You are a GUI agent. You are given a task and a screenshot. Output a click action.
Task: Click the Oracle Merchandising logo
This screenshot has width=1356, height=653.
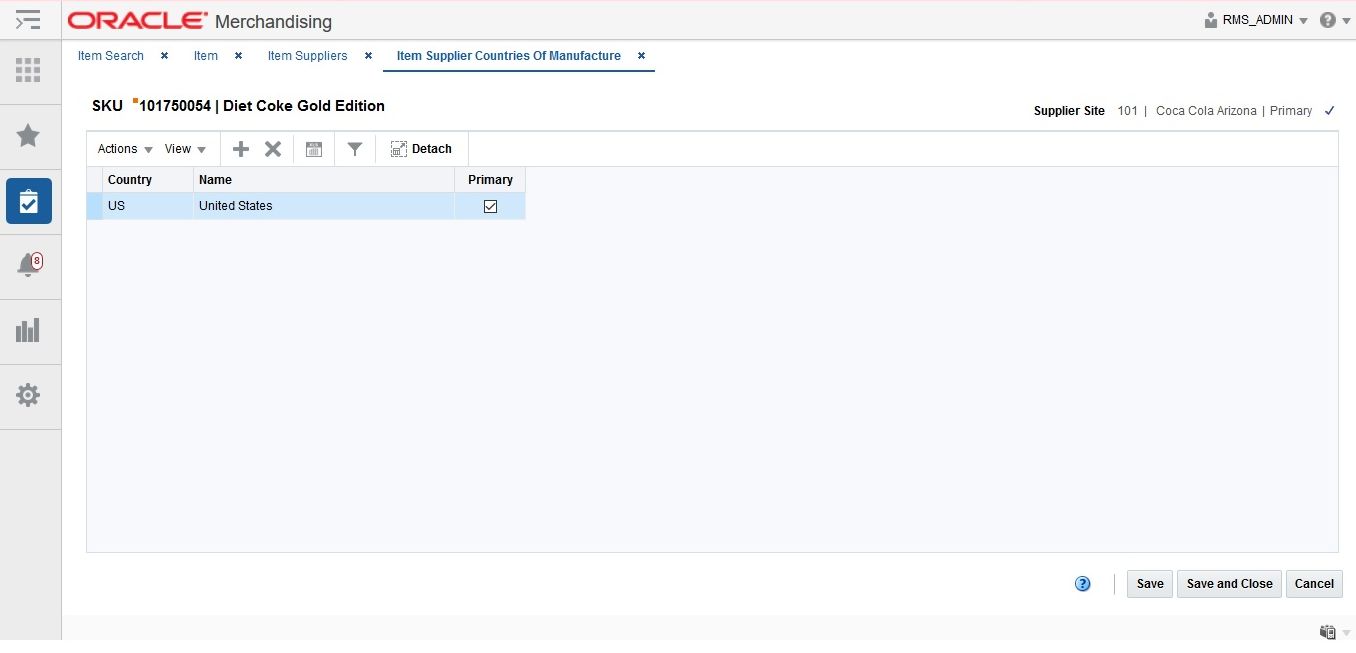coord(200,21)
